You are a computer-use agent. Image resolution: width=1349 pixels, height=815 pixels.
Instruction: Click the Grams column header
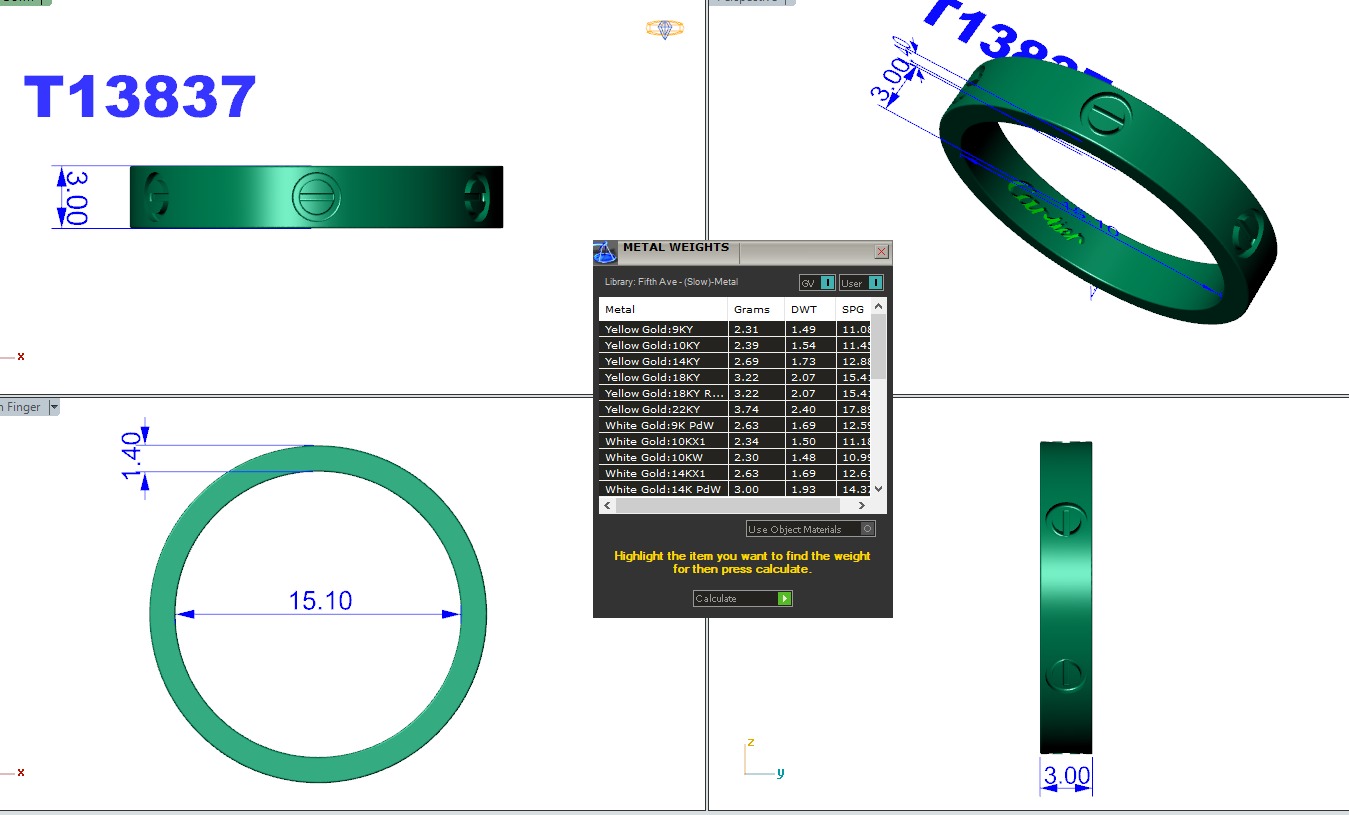(x=755, y=310)
